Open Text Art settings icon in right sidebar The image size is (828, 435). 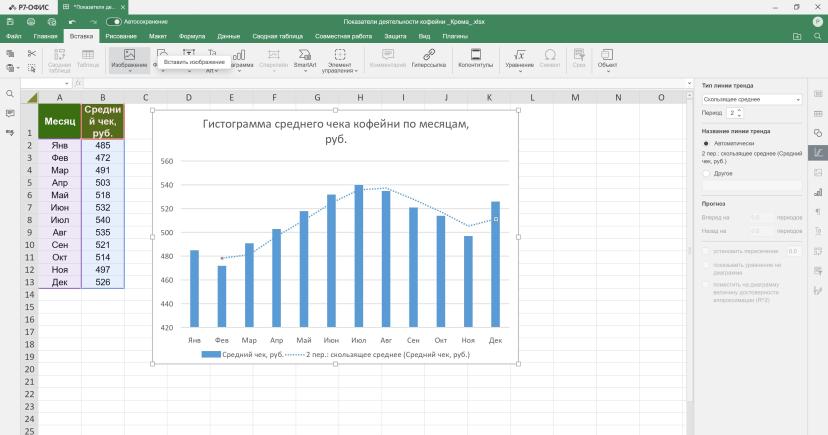tap(818, 231)
